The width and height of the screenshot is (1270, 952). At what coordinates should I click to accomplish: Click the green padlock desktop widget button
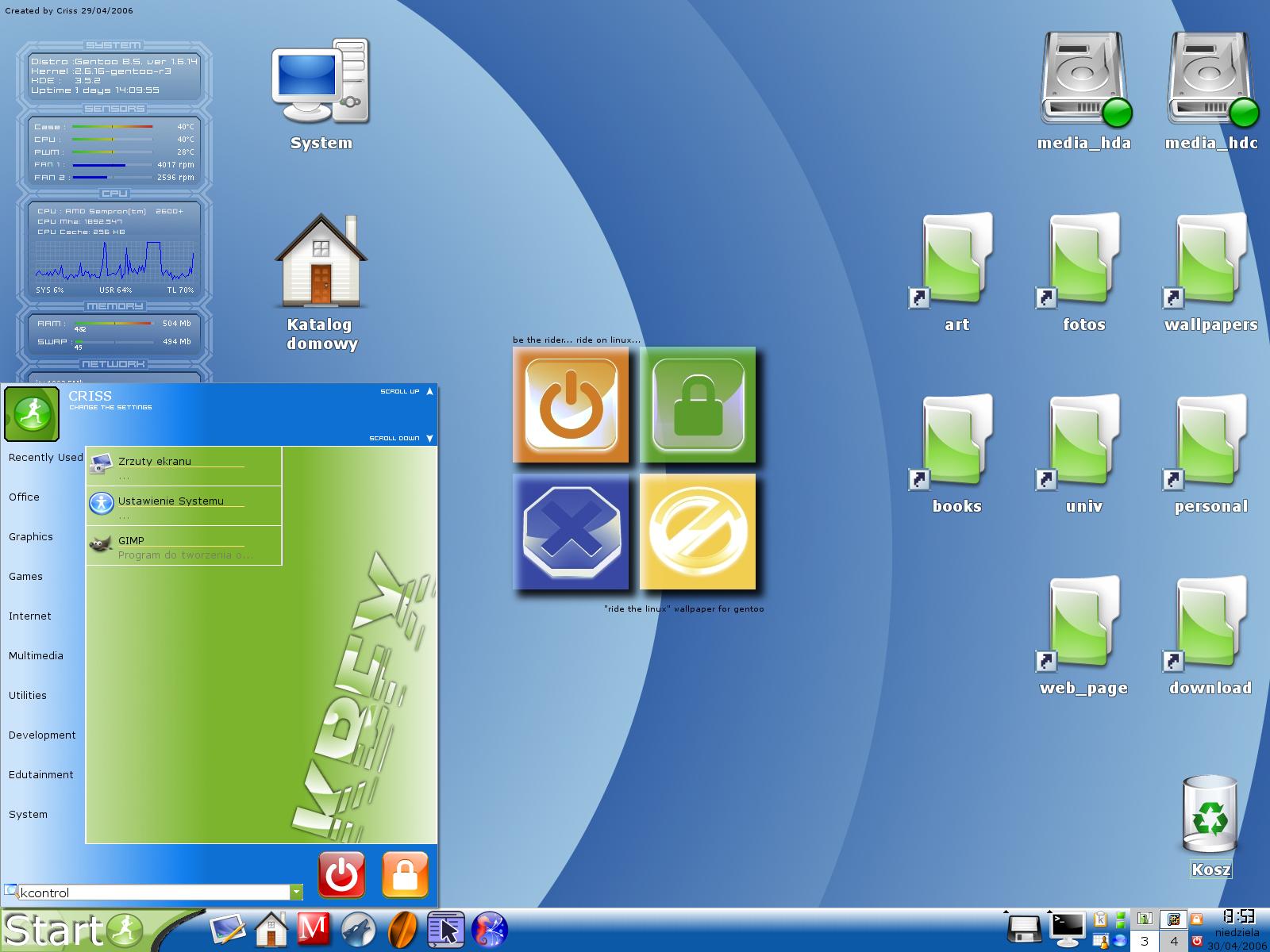pyautogui.click(x=698, y=405)
